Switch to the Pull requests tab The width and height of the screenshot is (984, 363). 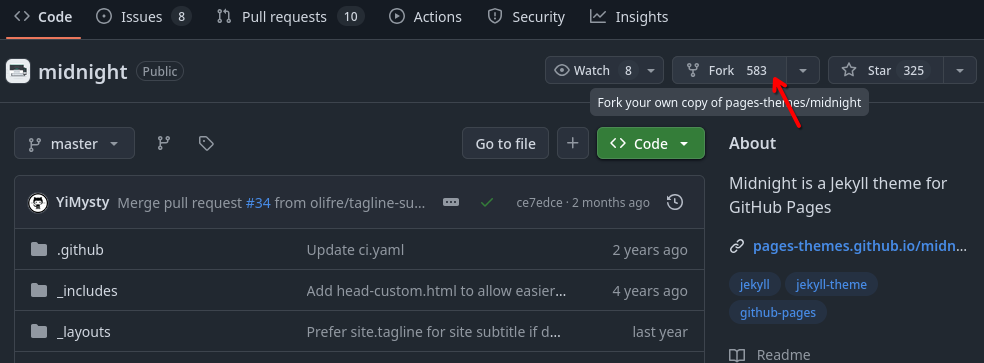click(290, 17)
